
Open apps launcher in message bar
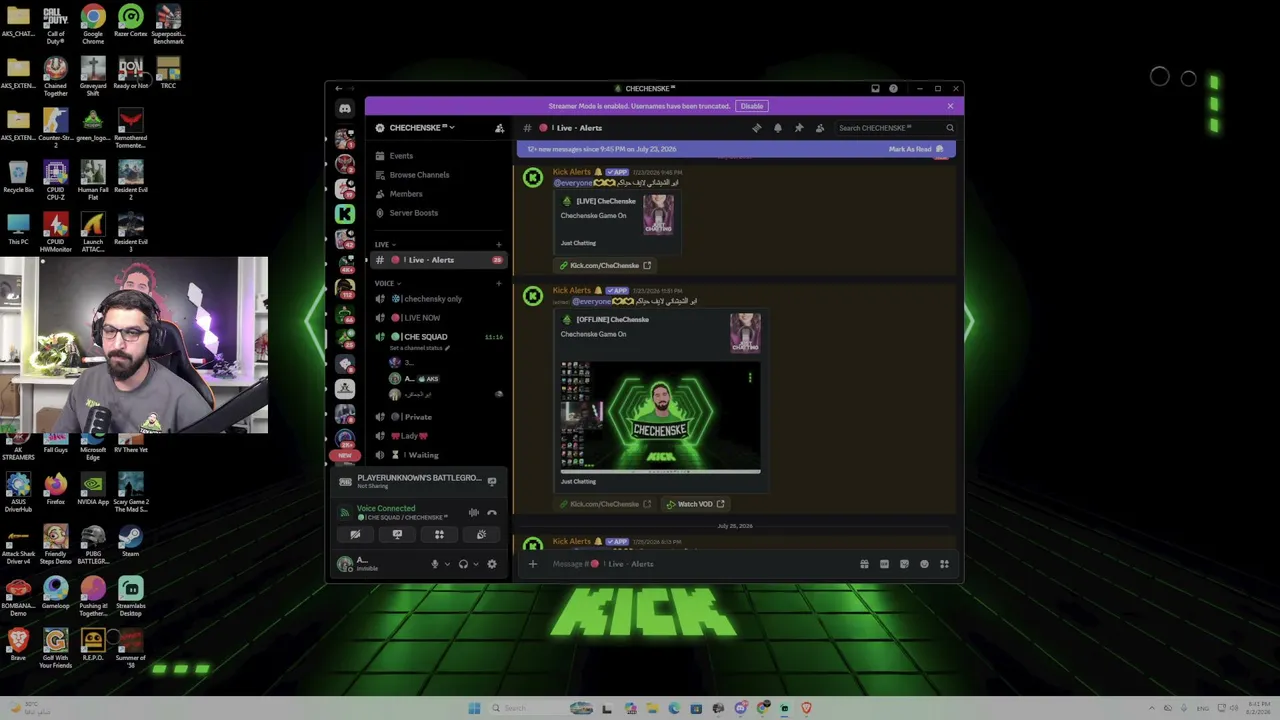(x=944, y=564)
